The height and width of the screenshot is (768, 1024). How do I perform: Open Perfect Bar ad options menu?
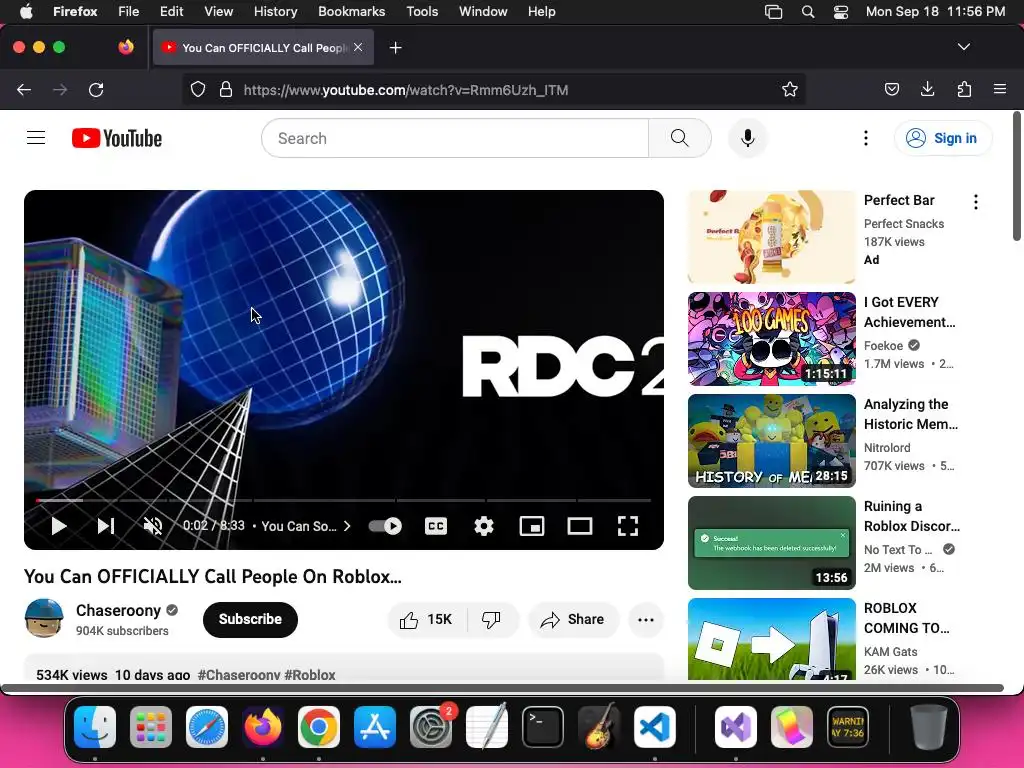pos(976,202)
